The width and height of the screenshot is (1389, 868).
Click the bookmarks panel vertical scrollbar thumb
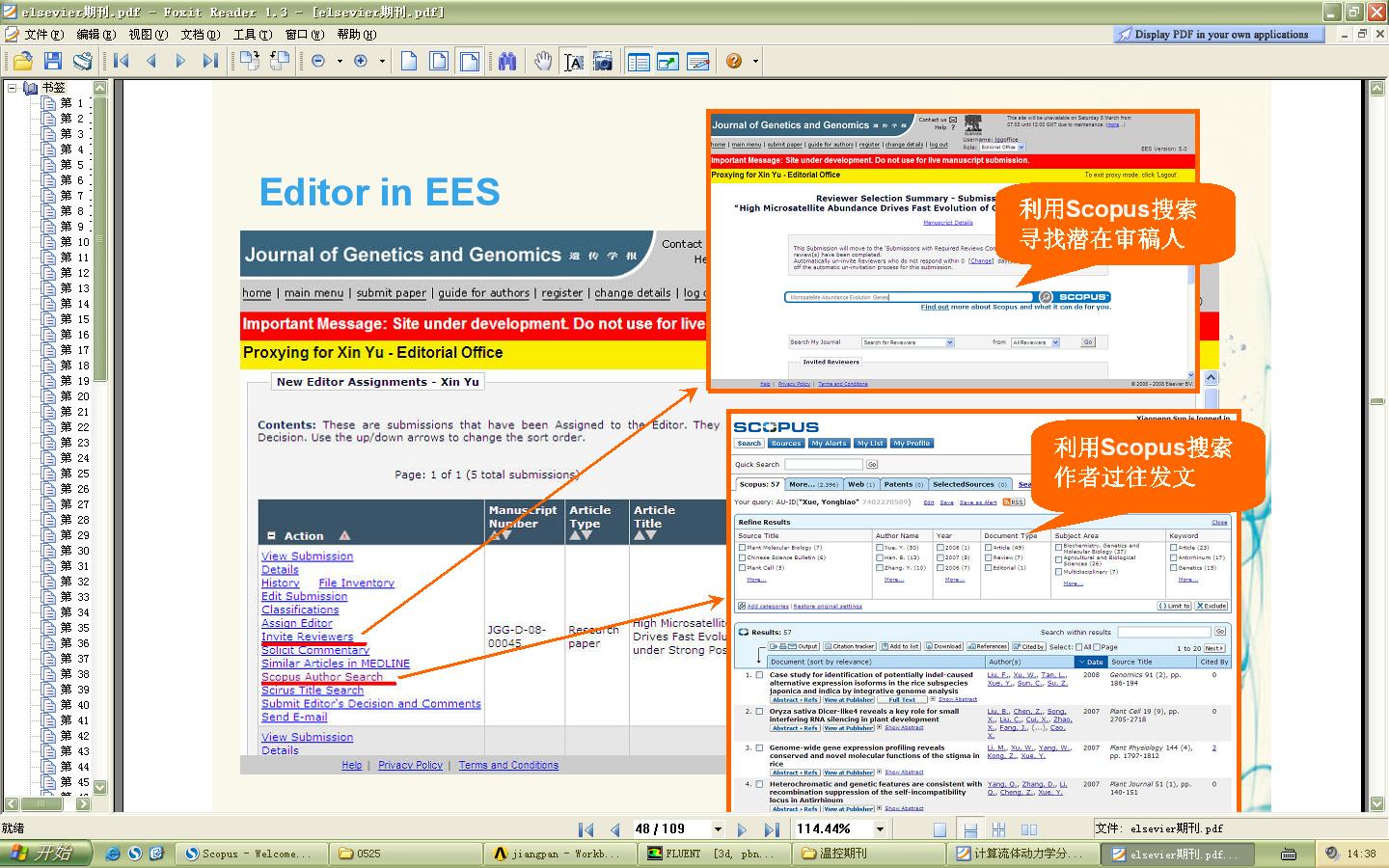tap(100, 238)
